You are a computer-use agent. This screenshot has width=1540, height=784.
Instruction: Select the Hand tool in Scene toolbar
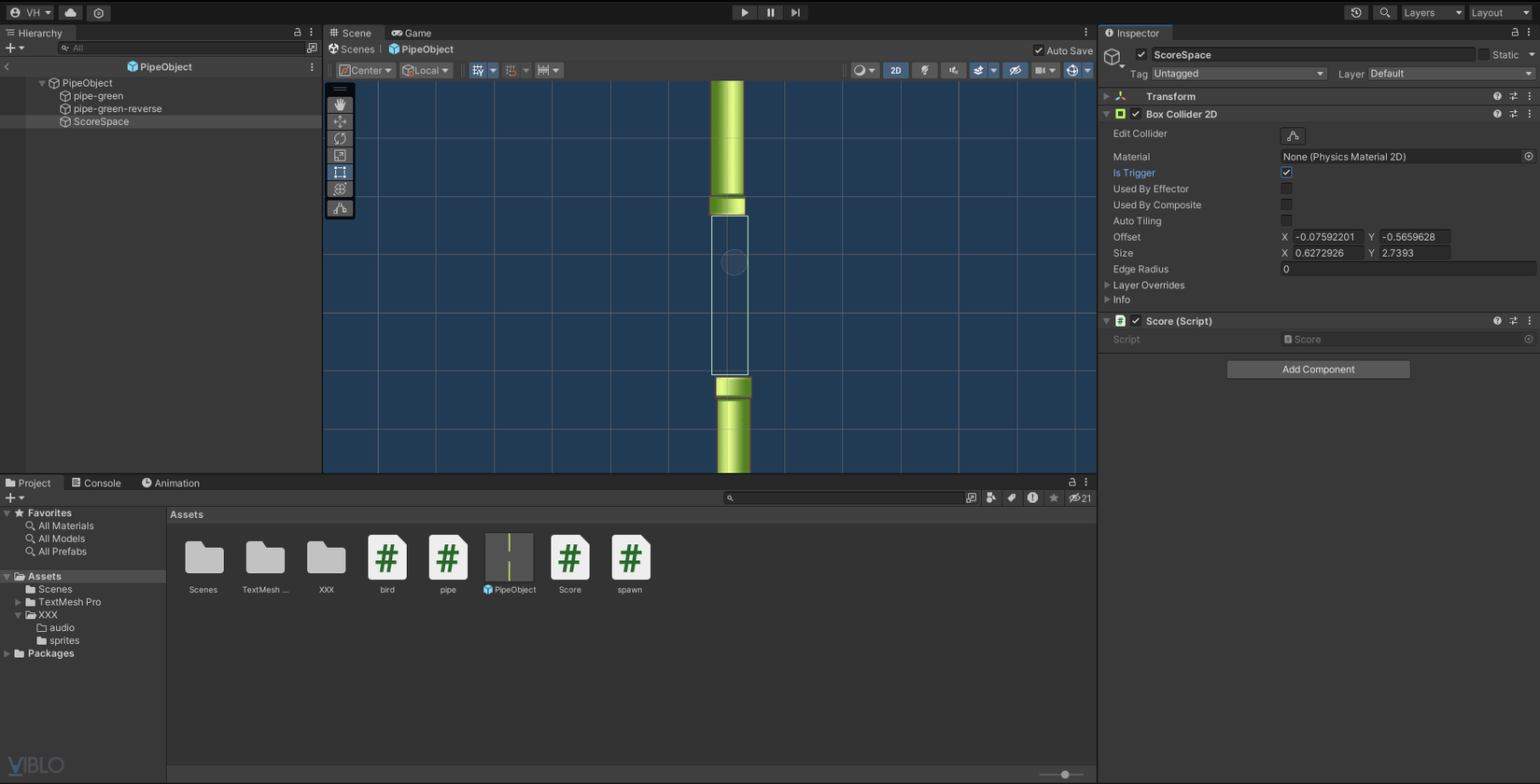340,105
